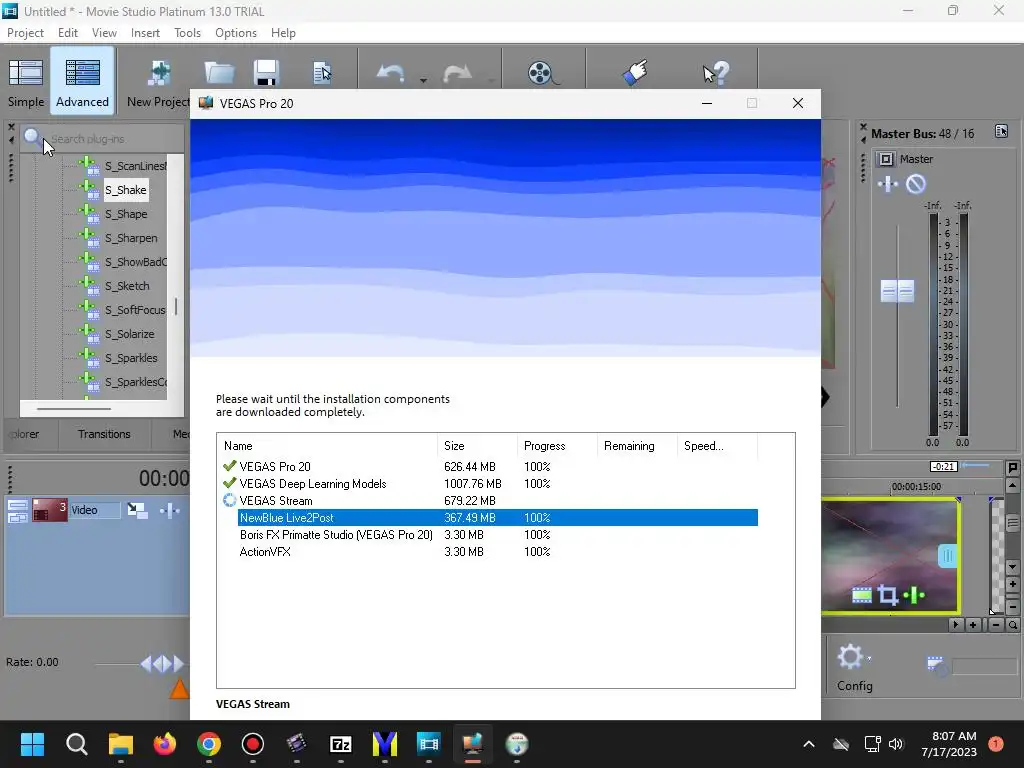Switch to Advanced mode in Movie Studio
The width and height of the screenshot is (1024, 768).
pyautogui.click(x=82, y=82)
